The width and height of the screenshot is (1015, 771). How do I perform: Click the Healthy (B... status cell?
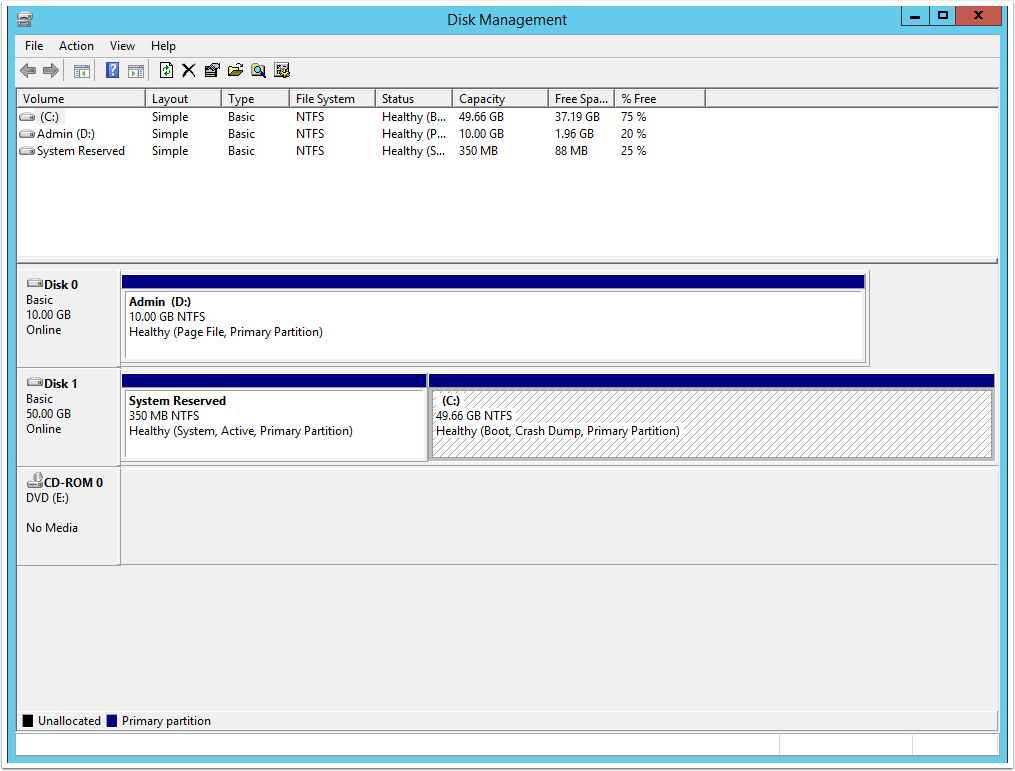[414, 117]
